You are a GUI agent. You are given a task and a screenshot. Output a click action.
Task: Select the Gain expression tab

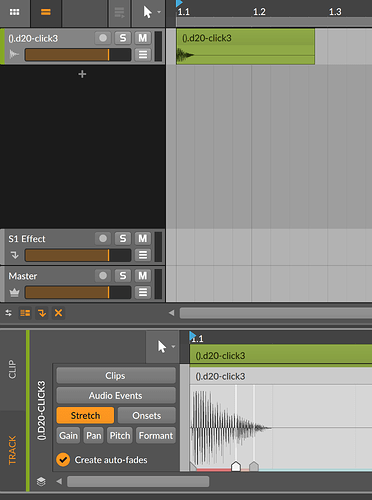[68, 436]
